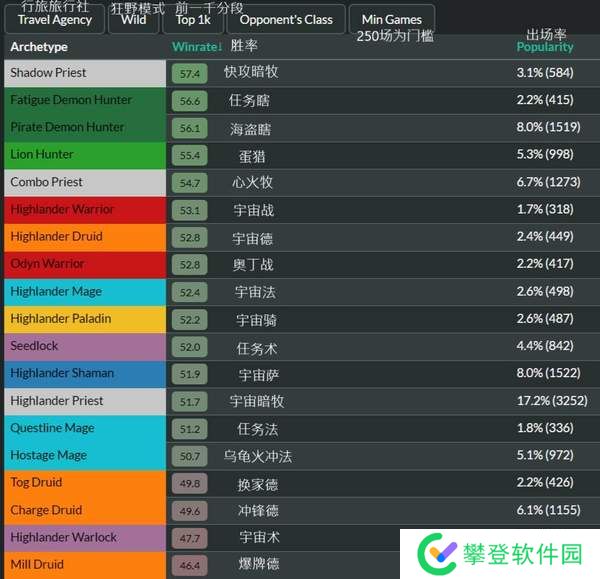Click popularity value 2.6% (498)
The width and height of the screenshot is (600, 579).
[x=545, y=292]
